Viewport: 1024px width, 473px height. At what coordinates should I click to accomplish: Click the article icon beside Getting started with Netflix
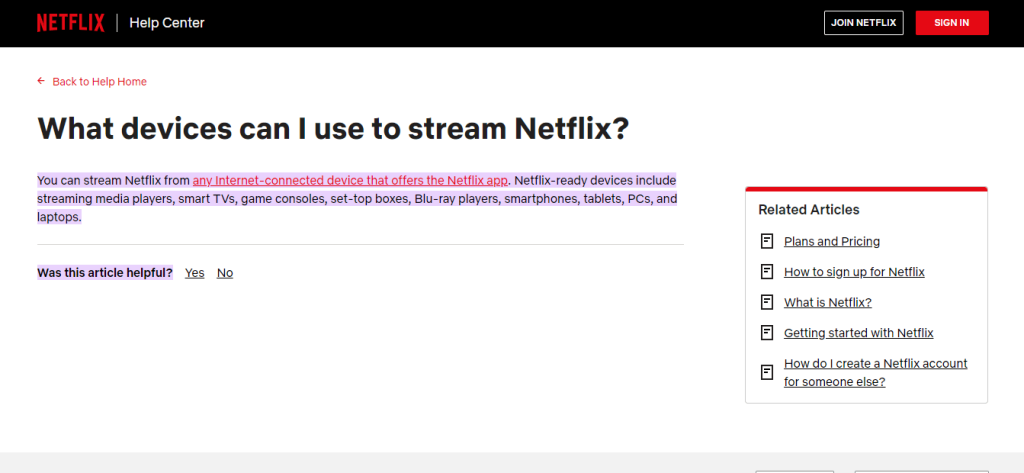pos(767,333)
